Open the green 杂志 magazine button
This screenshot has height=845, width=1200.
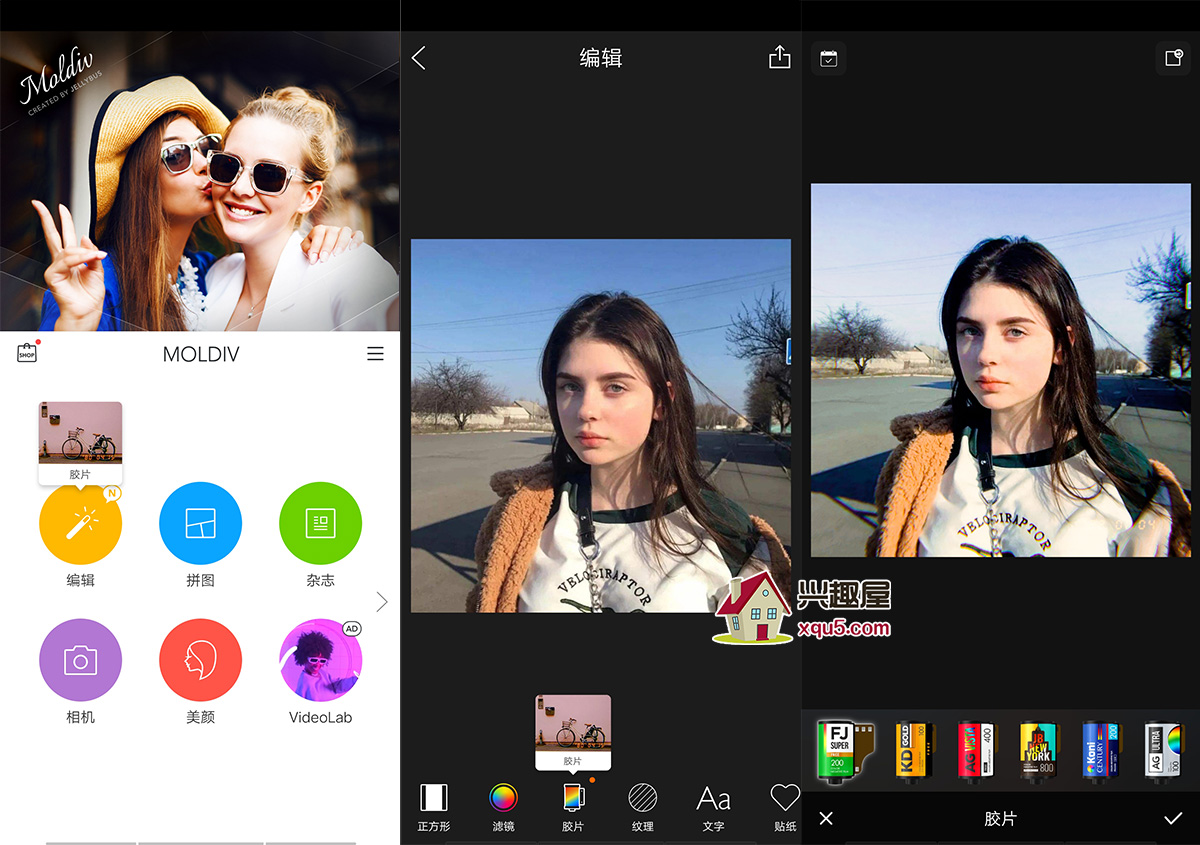click(x=320, y=523)
